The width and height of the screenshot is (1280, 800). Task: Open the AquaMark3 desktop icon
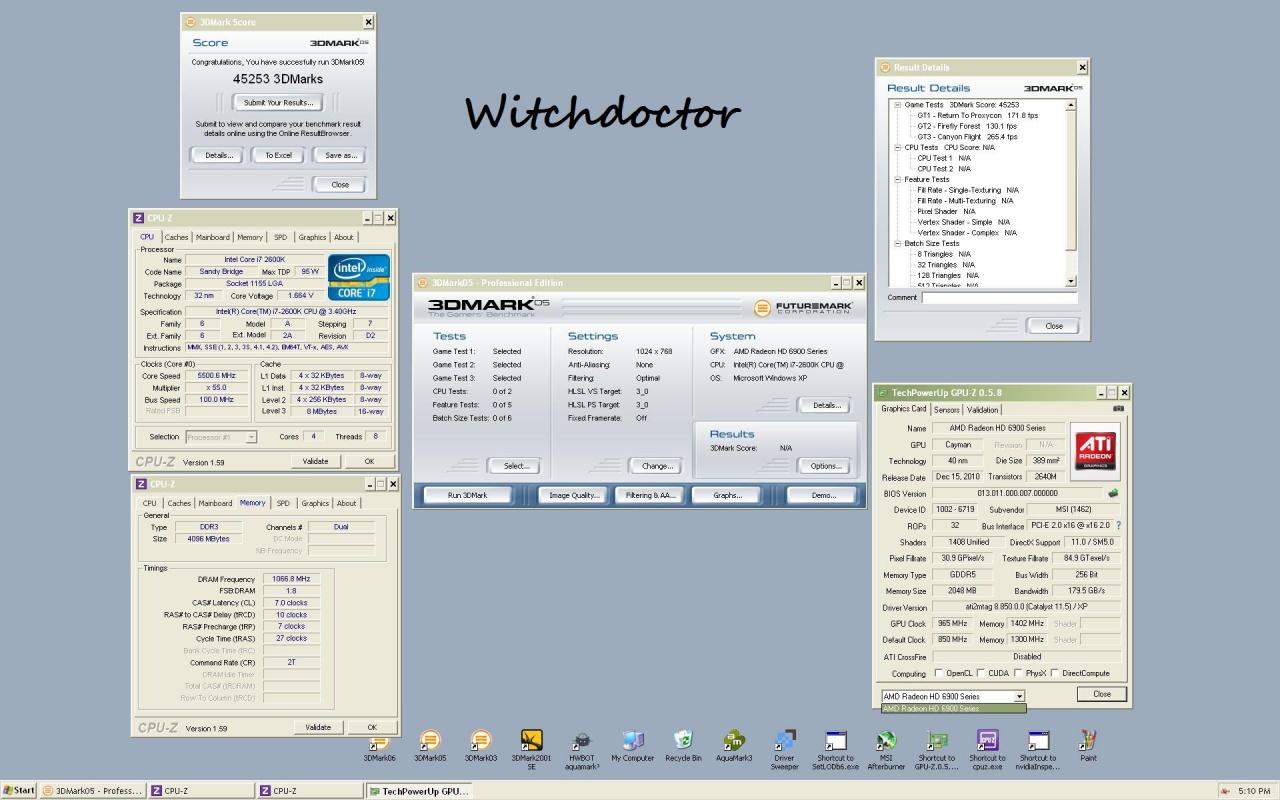733,741
